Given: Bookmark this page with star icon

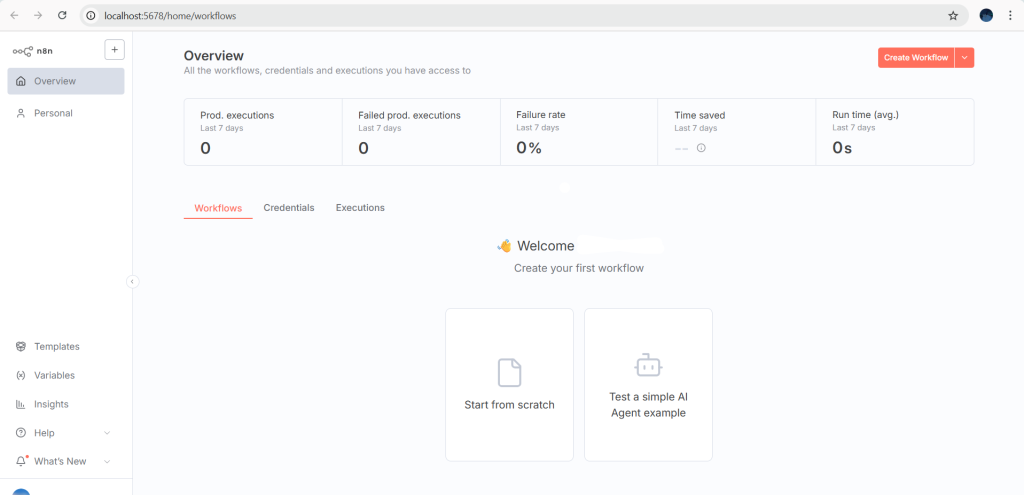Looking at the screenshot, I should (x=953, y=16).
